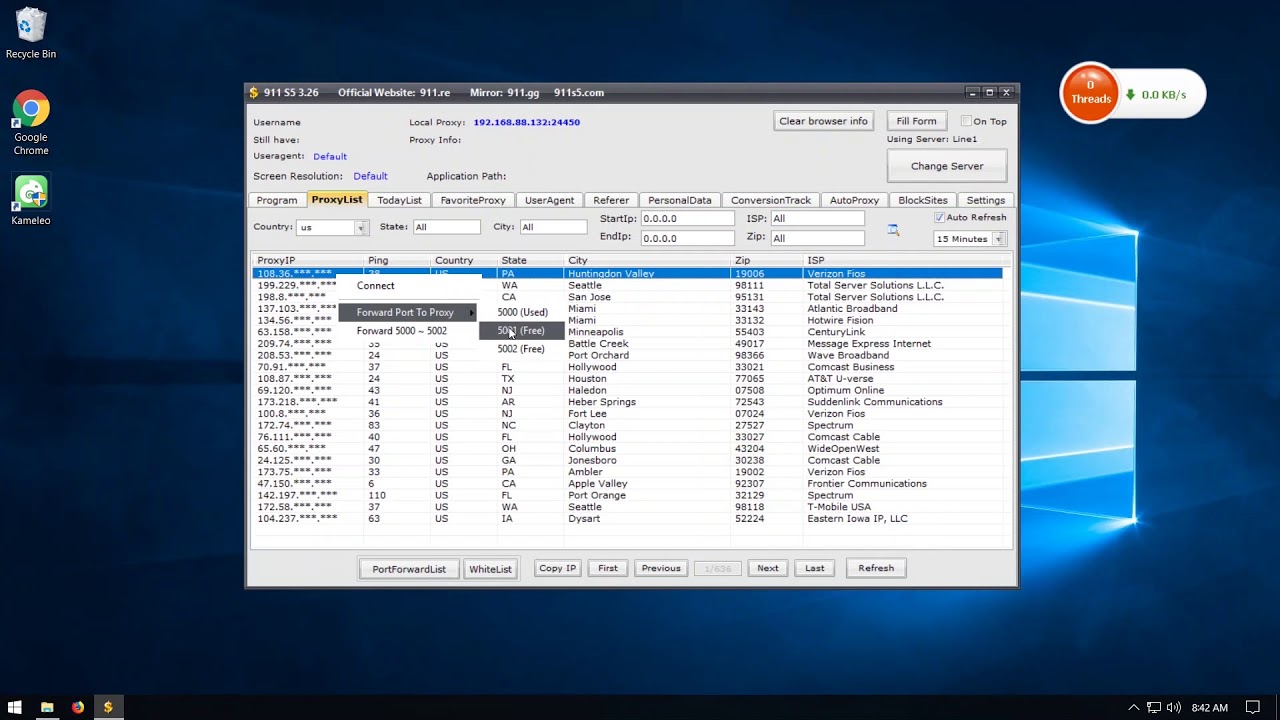Switch to the Program tab

point(277,200)
